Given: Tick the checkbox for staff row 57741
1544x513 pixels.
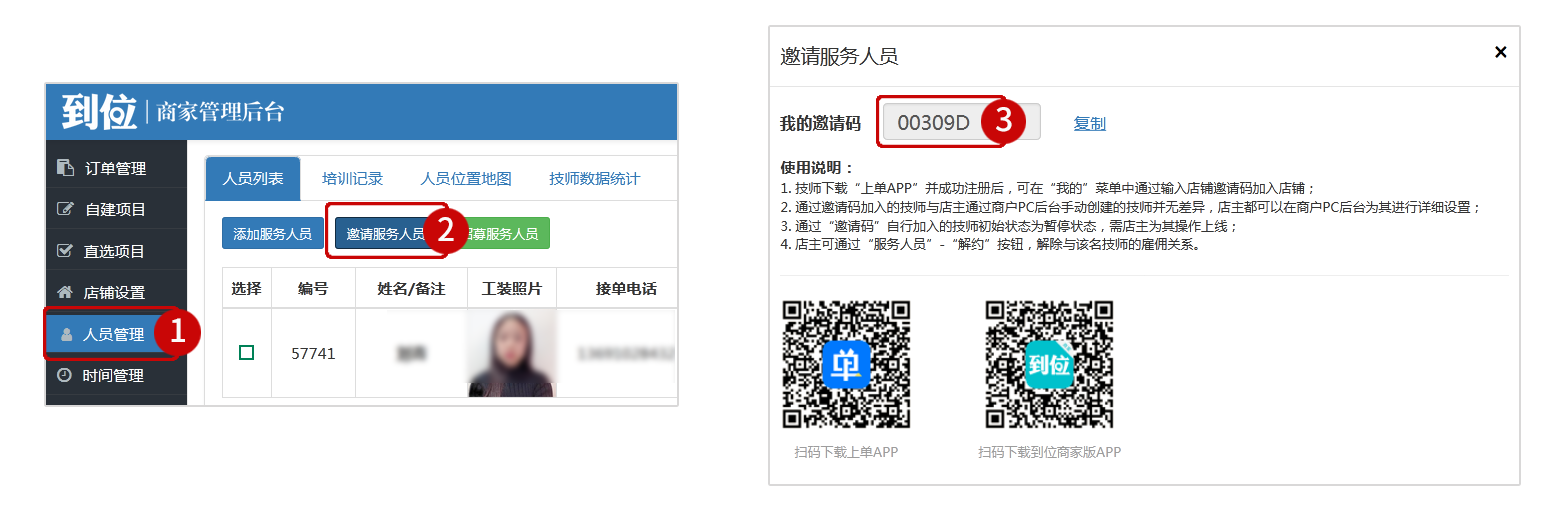Looking at the screenshot, I should pyautogui.click(x=246, y=352).
